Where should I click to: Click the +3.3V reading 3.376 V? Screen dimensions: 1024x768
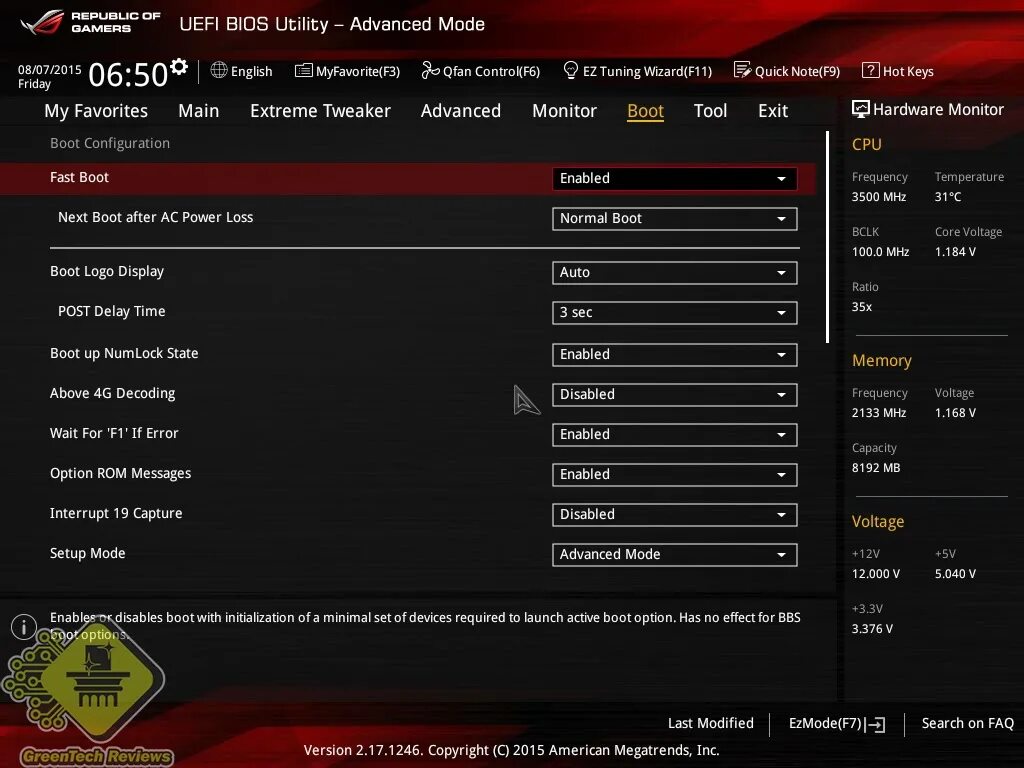[872, 628]
